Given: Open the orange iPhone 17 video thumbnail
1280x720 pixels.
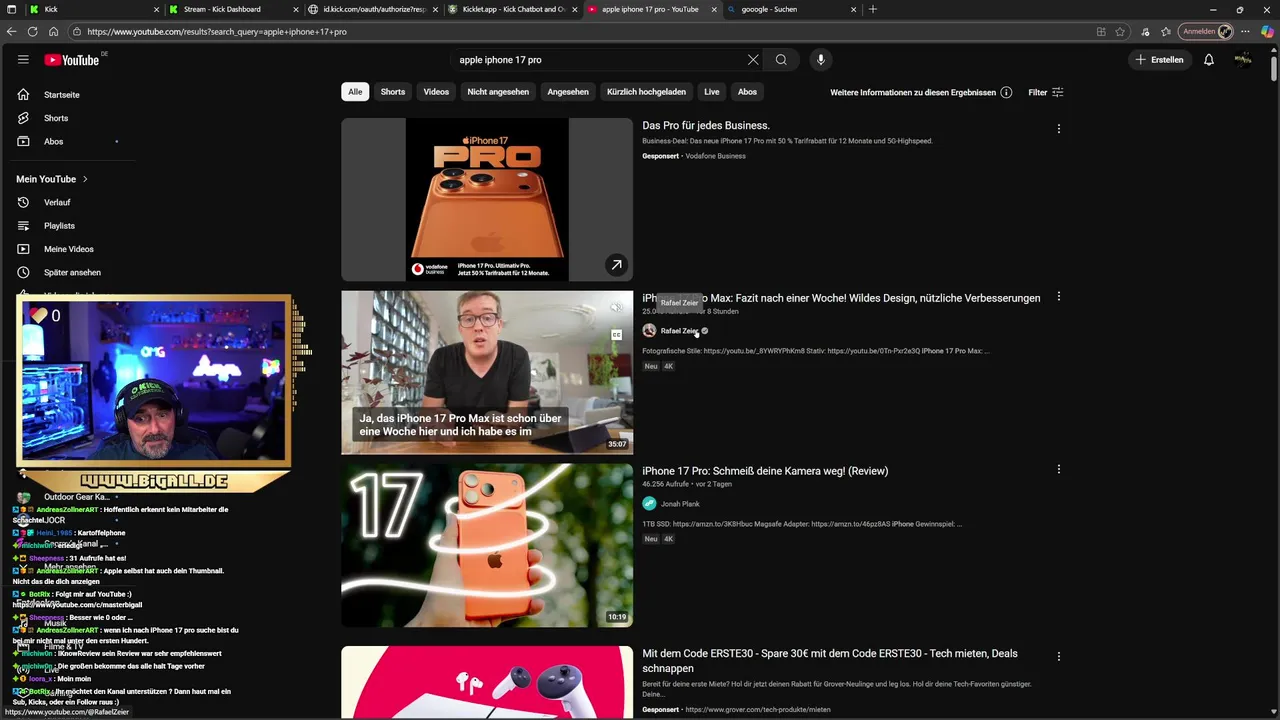Looking at the screenshot, I should click(487, 545).
